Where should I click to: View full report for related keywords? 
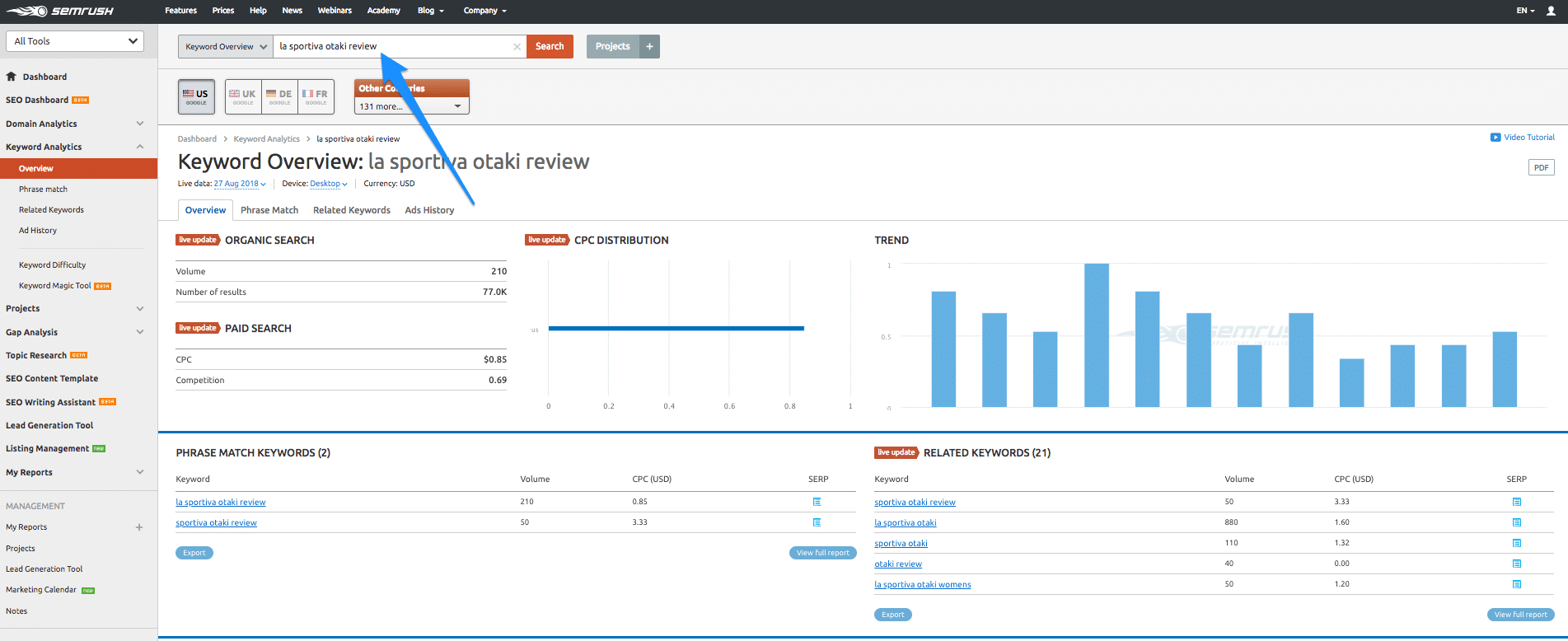click(x=1521, y=615)
